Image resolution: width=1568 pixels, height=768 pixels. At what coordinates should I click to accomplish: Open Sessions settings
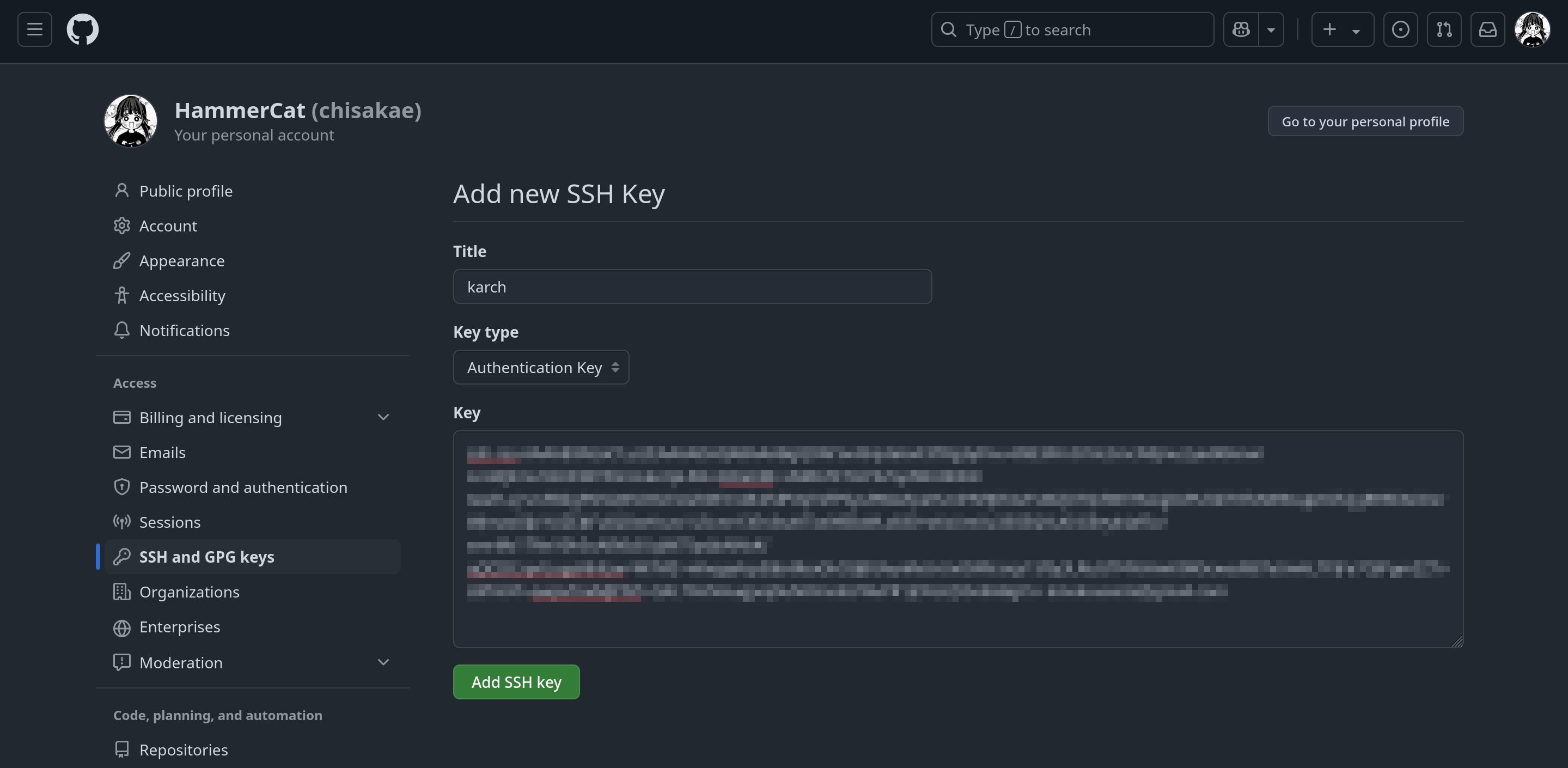(253, 522)
